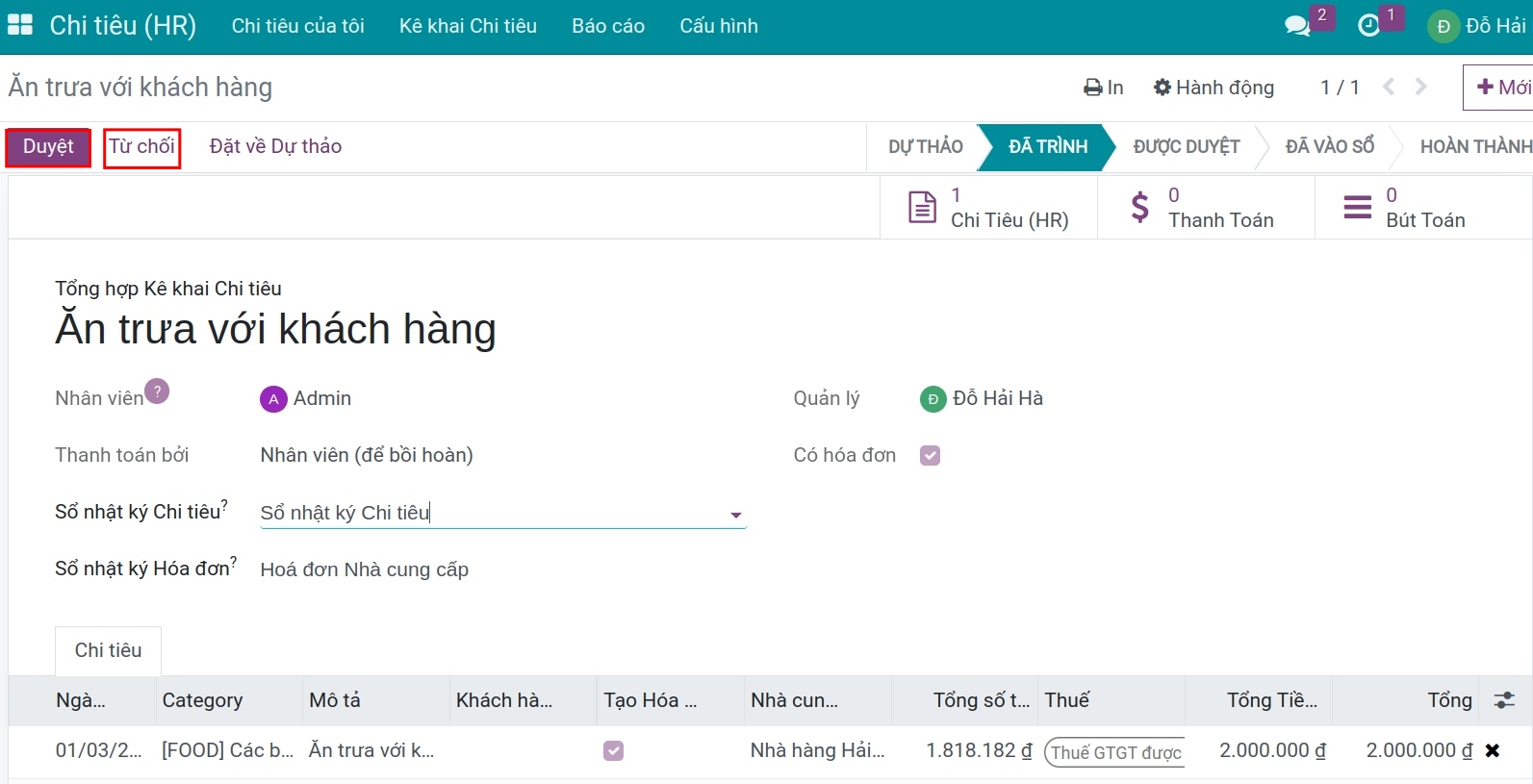Click the Đỗ Hải user avatar
This screenshot has width=1533, height=784.
(1443, 26)
